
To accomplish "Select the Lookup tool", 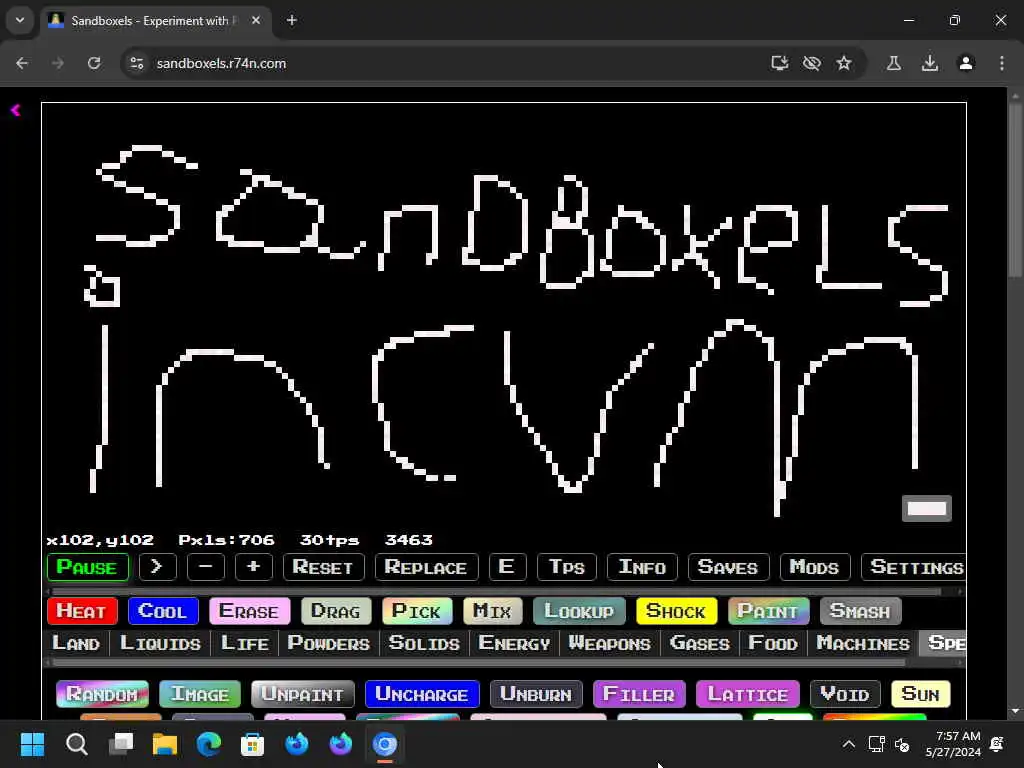I will click(579, 611).
